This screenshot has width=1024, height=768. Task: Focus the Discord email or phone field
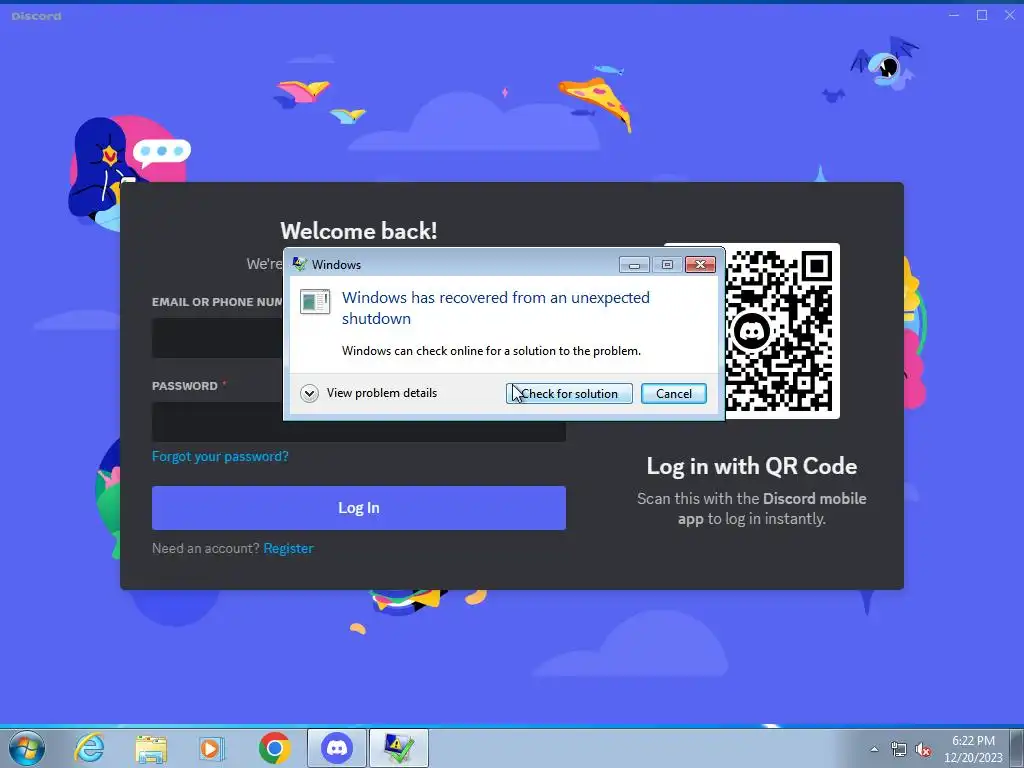[217, 338]
